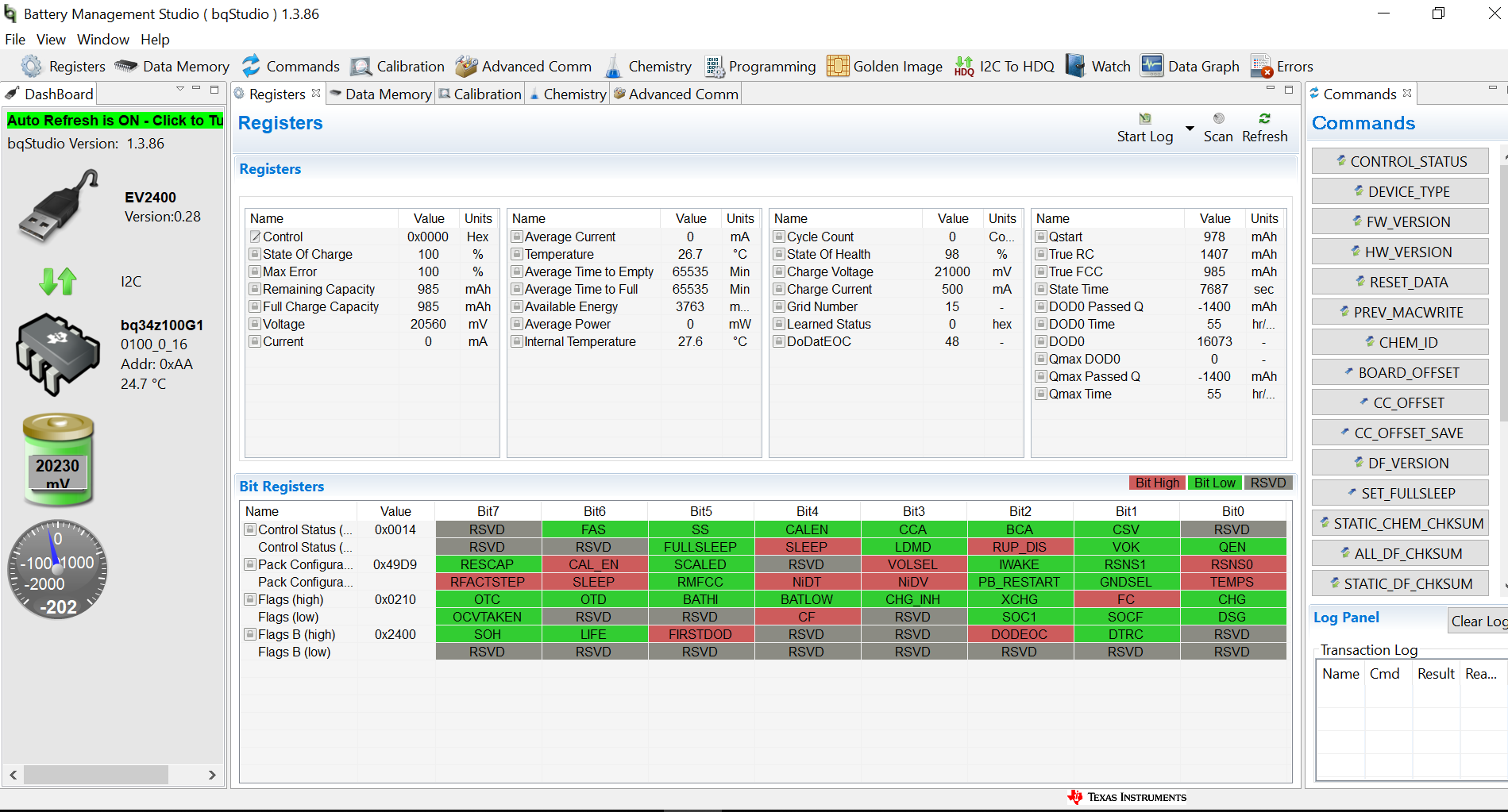
Task: Click the I2C communication arrows icon
Action: point(58,281)
